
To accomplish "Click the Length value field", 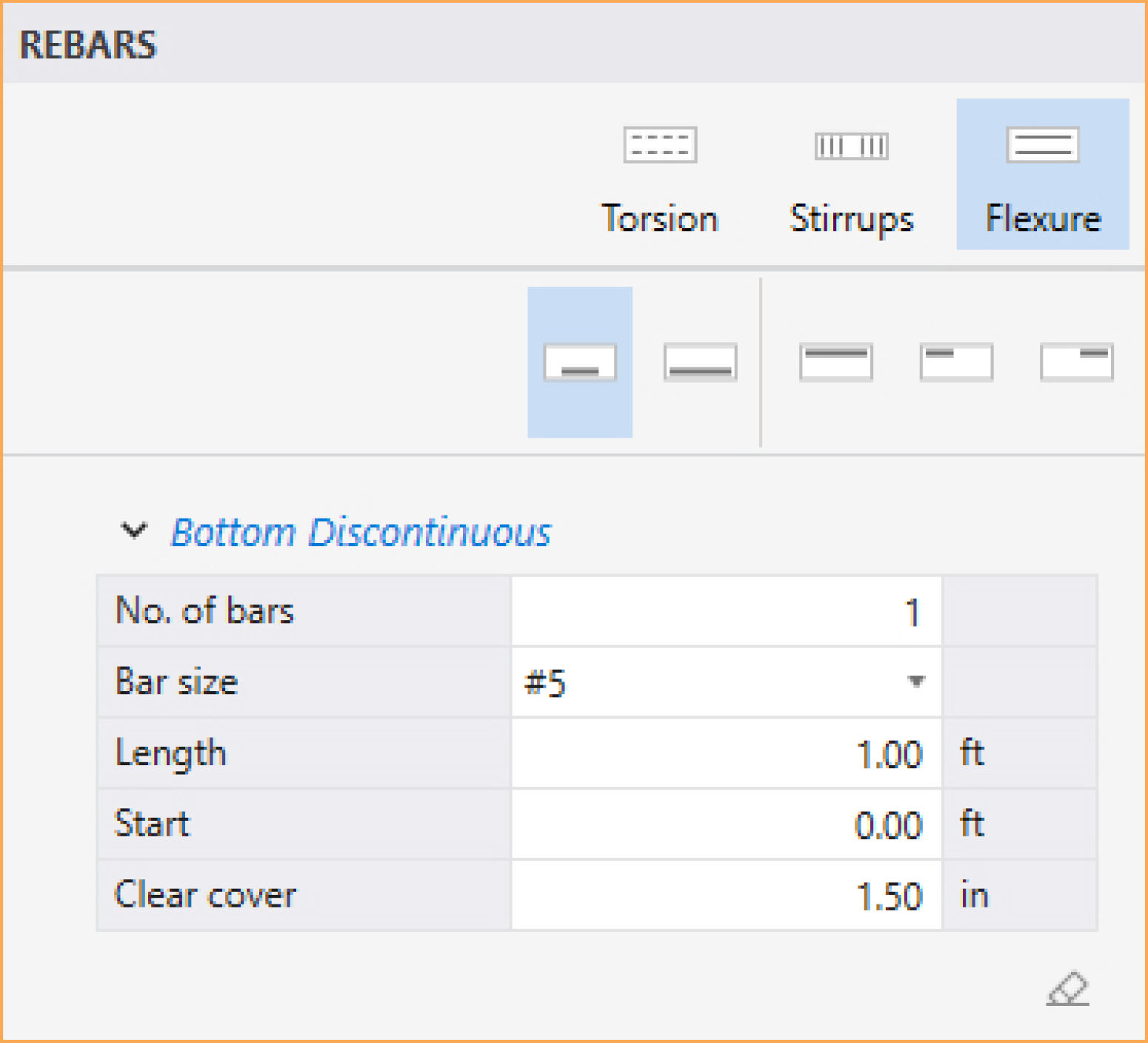I will click(x=726, y=753).
